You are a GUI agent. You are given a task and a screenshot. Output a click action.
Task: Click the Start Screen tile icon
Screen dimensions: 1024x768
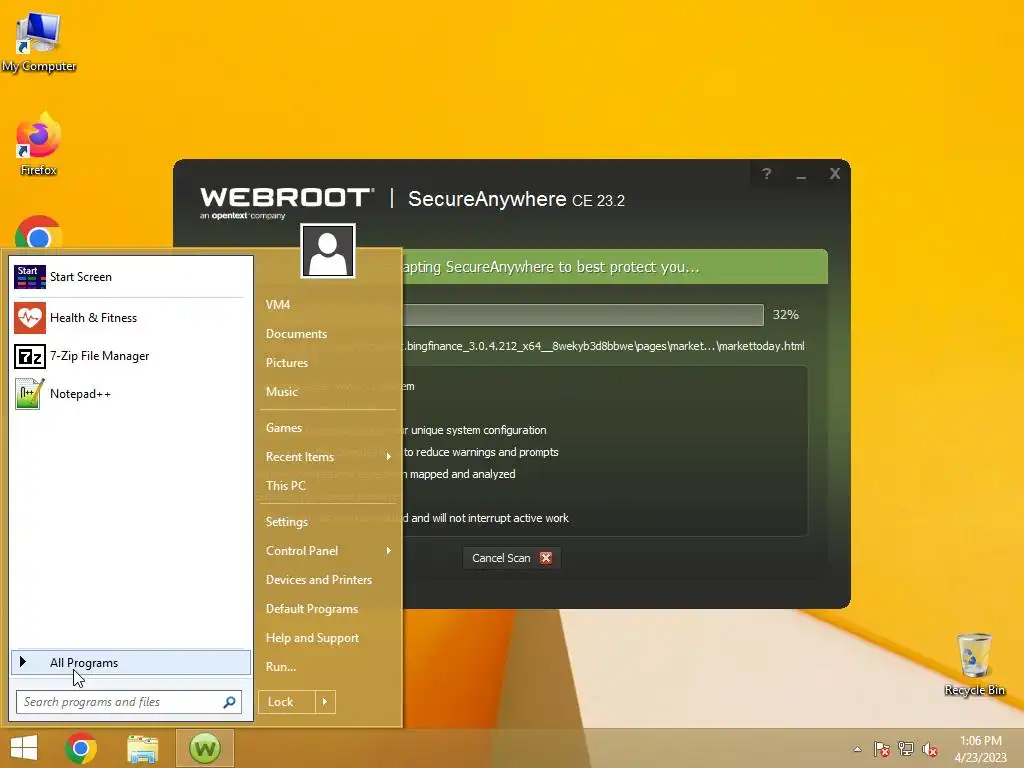click(30, 277)
